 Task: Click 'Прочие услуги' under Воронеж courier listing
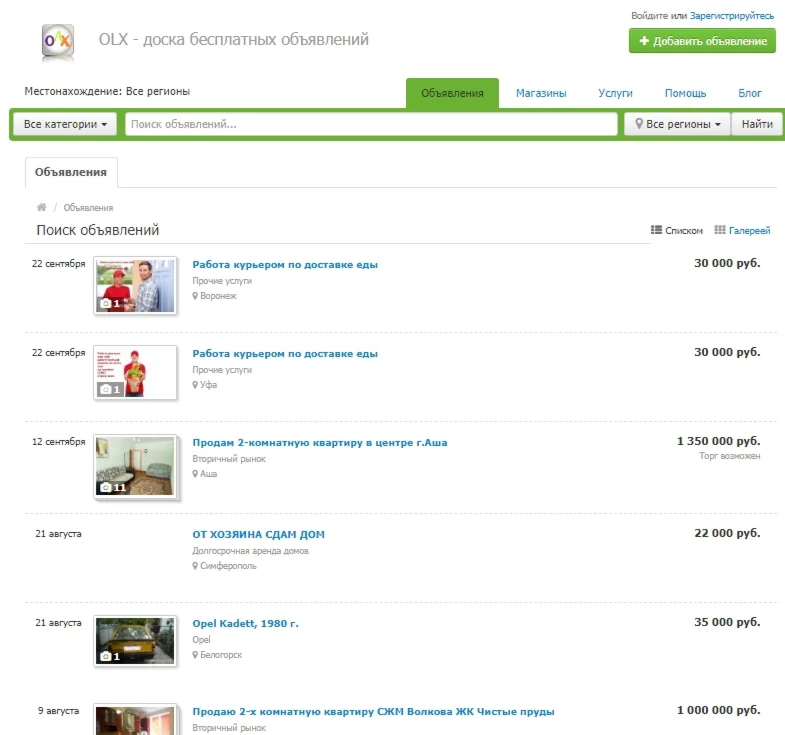[x=222, y=281]
